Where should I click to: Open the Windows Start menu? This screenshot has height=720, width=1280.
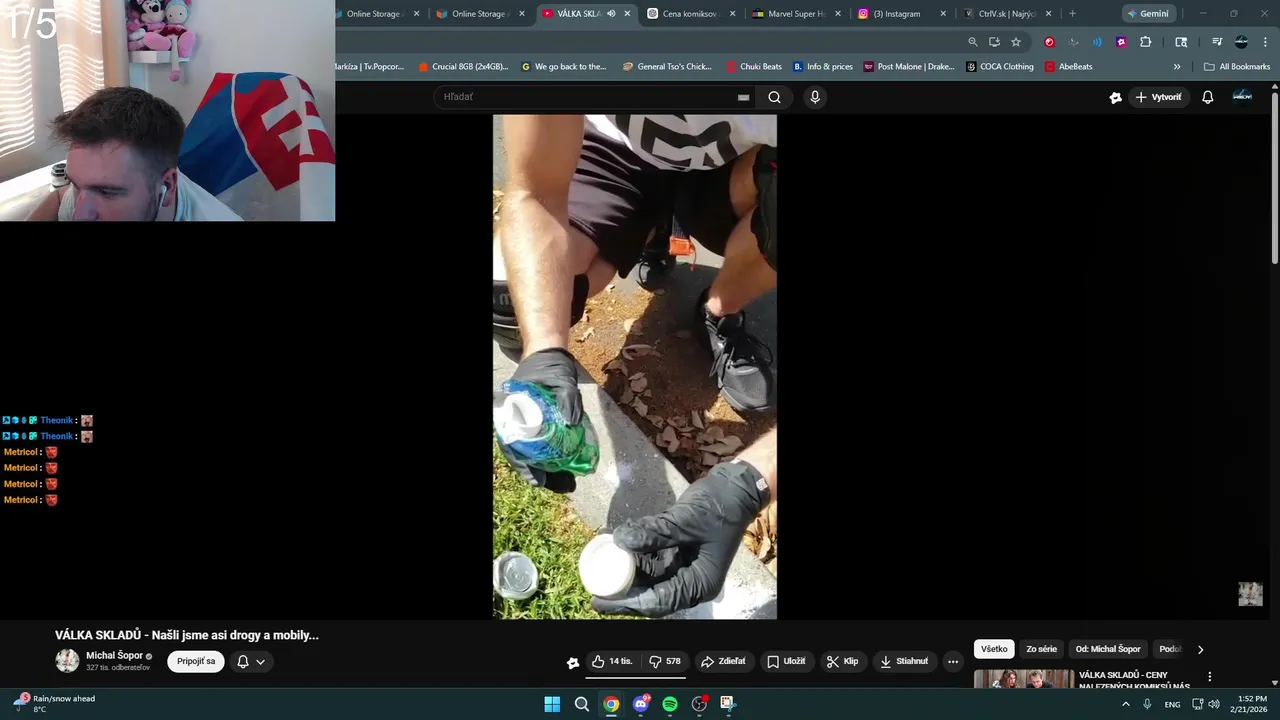pyautogui.click(x=552, y=704)
